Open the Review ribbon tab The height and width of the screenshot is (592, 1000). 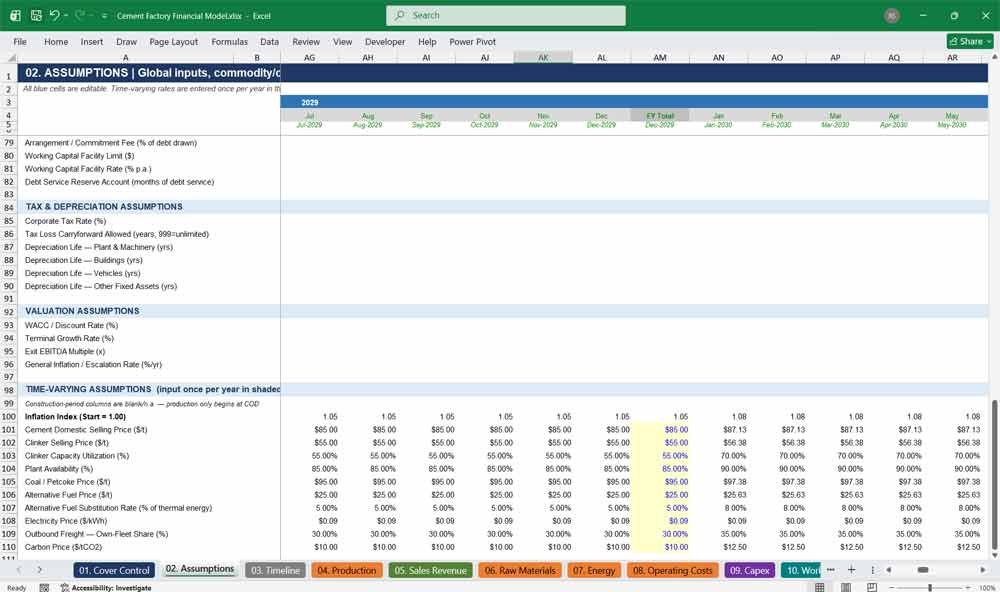tap(306, 41)
